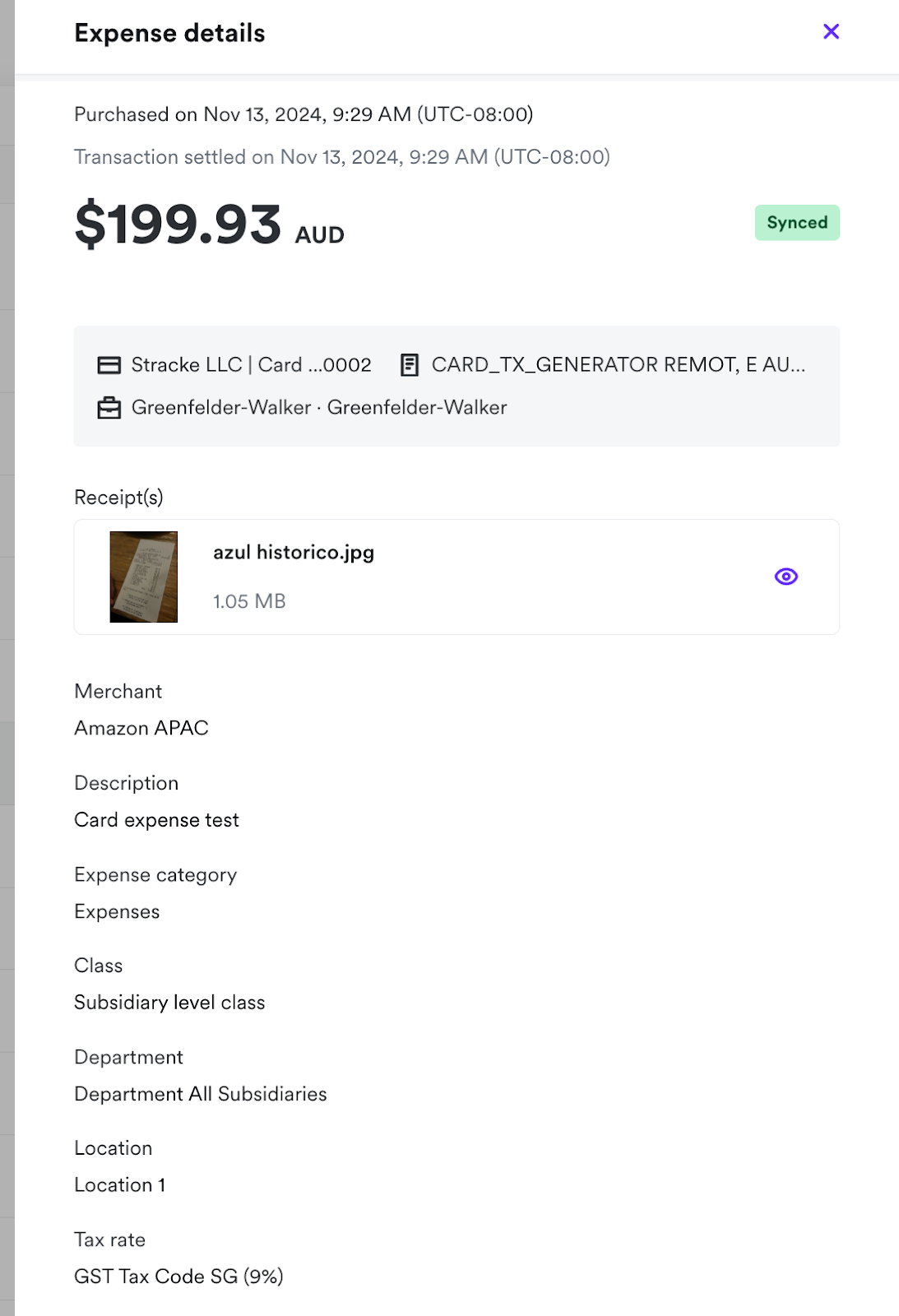Click the Subsidiary level class value
This screenshot has width=899, height=1316.
pyautogui.click(x=169, y=1003)
